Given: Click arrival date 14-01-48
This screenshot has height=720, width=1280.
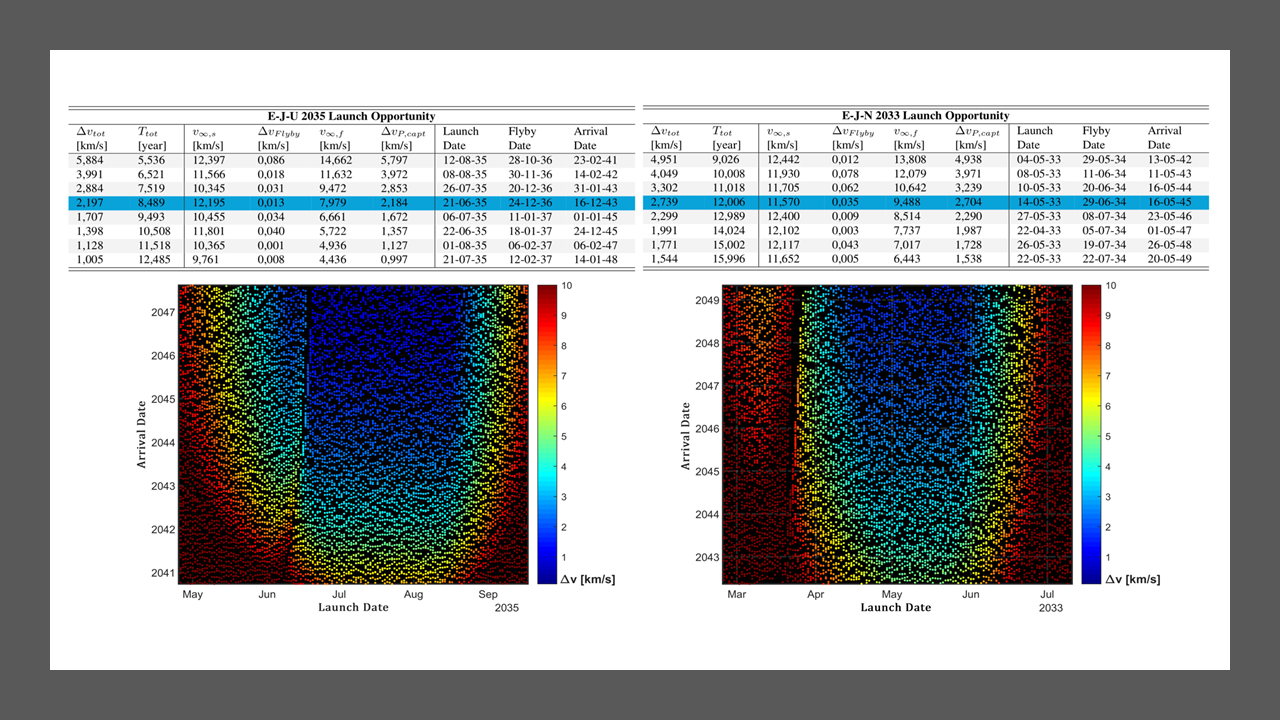Looking at the screenshot, I should (x=597, y=260).
